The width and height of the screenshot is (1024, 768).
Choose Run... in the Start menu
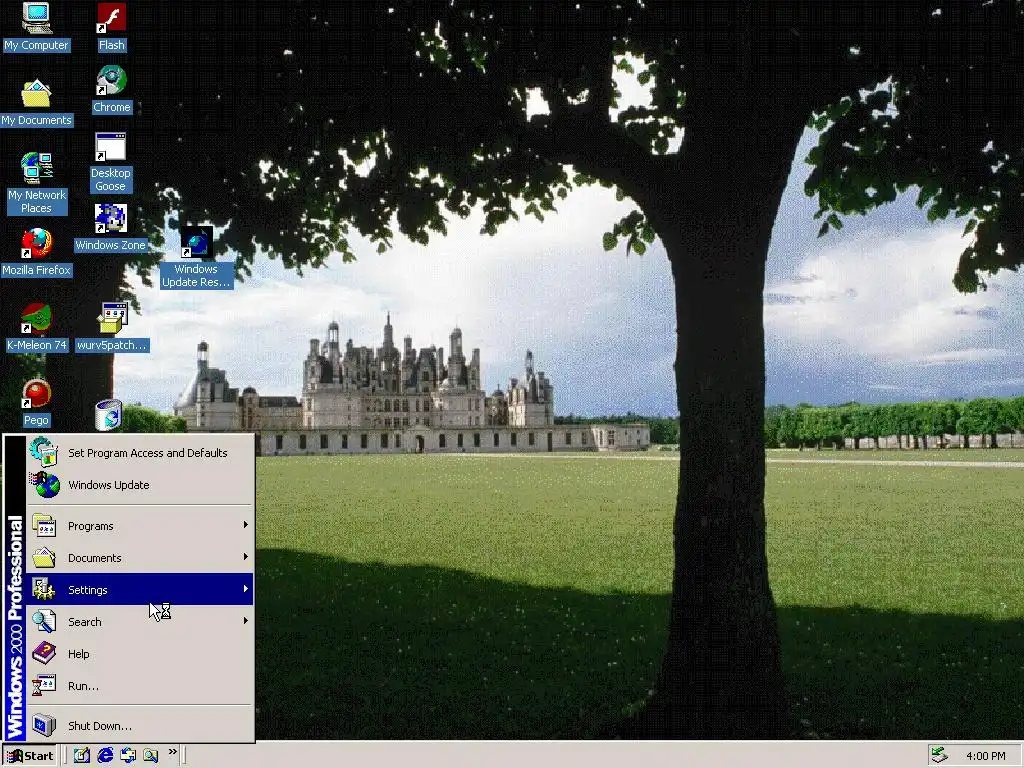(140, 686)
